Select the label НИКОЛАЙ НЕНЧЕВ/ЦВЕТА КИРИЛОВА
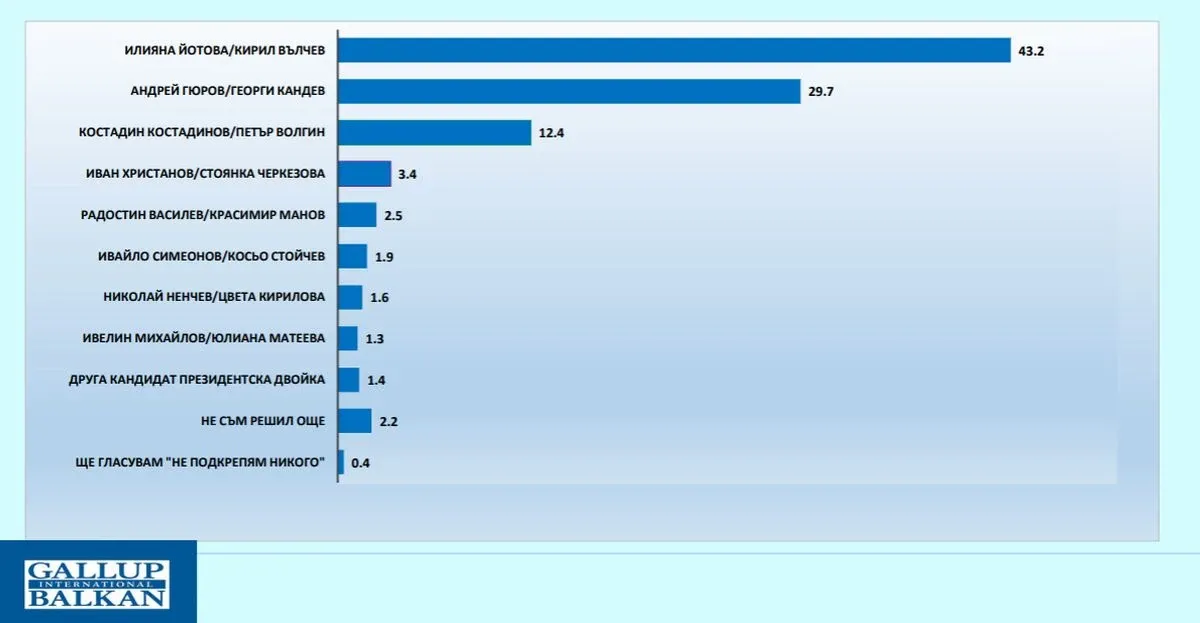 coord(215,297)
